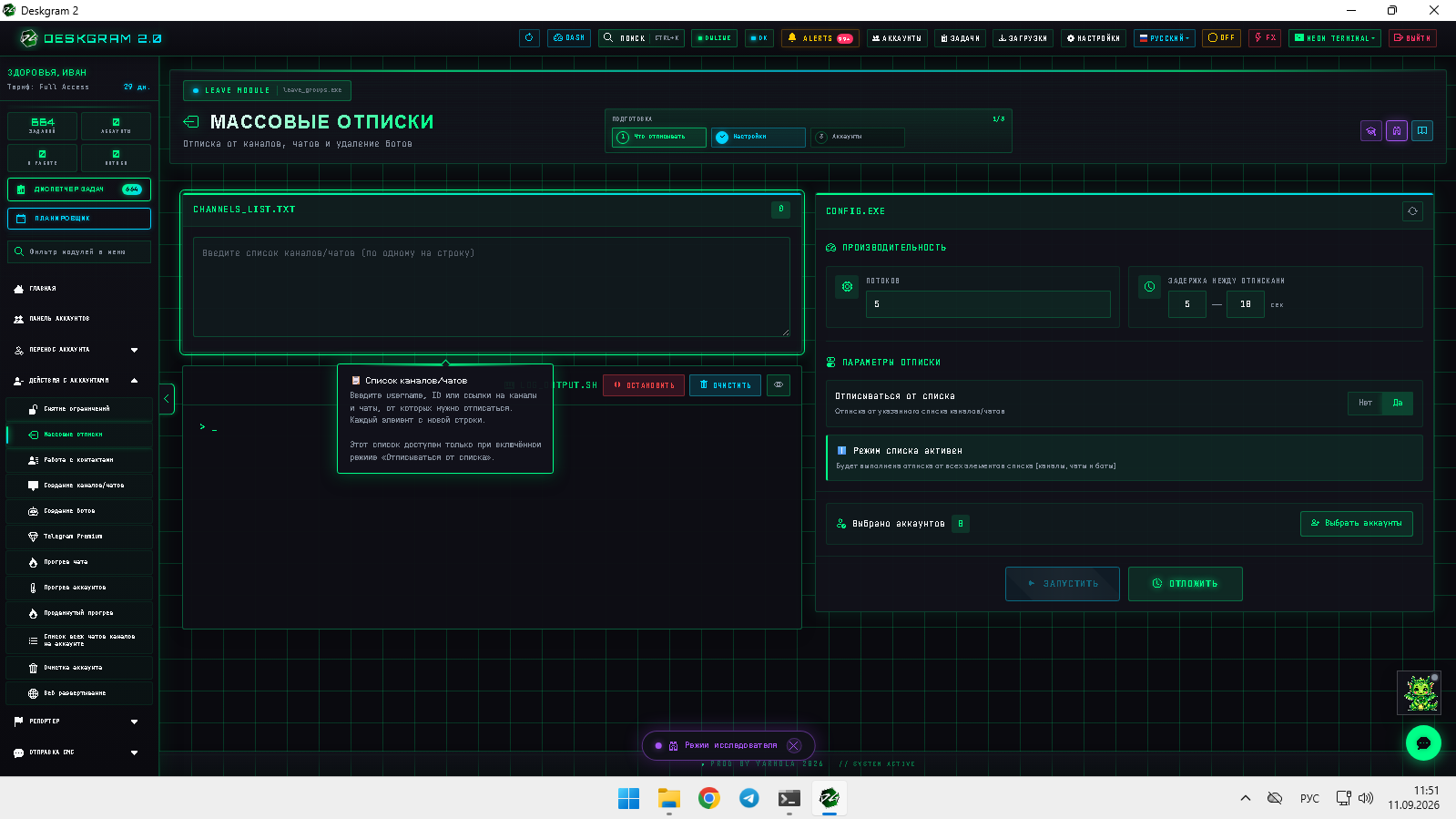This screenshot has height=819, width=1456.
Task: Click the Создание ботов robot icon
Action: click(34, 511)
